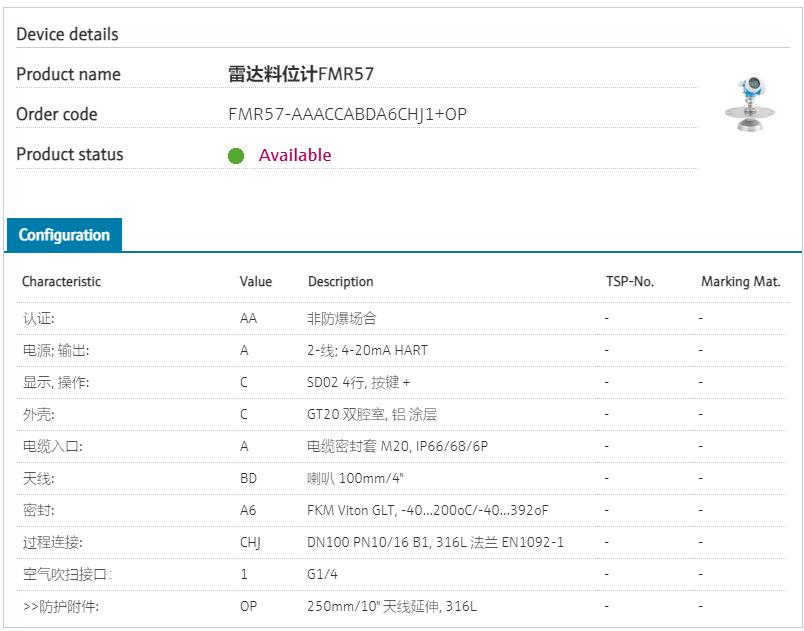Click the Value column header

click(255, 282)
